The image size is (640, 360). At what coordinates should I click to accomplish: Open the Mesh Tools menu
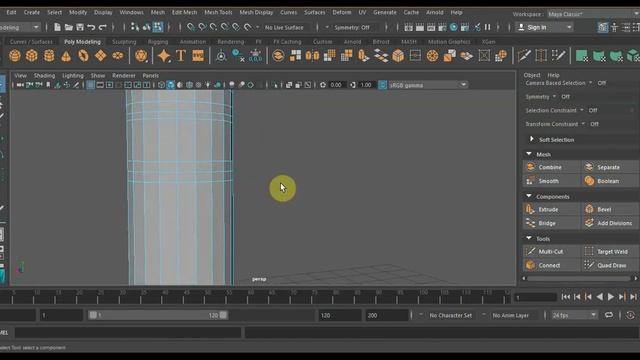coord(218,12)
